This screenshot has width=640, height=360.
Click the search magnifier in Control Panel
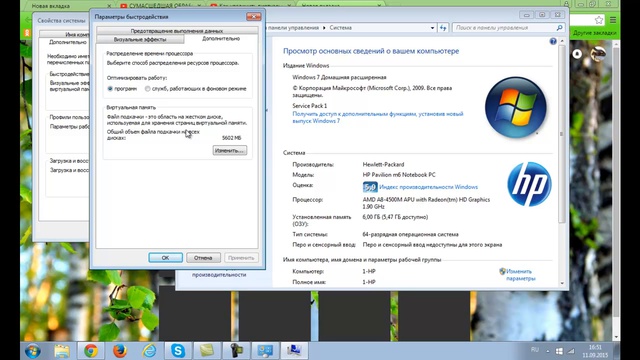pos(560,28)
